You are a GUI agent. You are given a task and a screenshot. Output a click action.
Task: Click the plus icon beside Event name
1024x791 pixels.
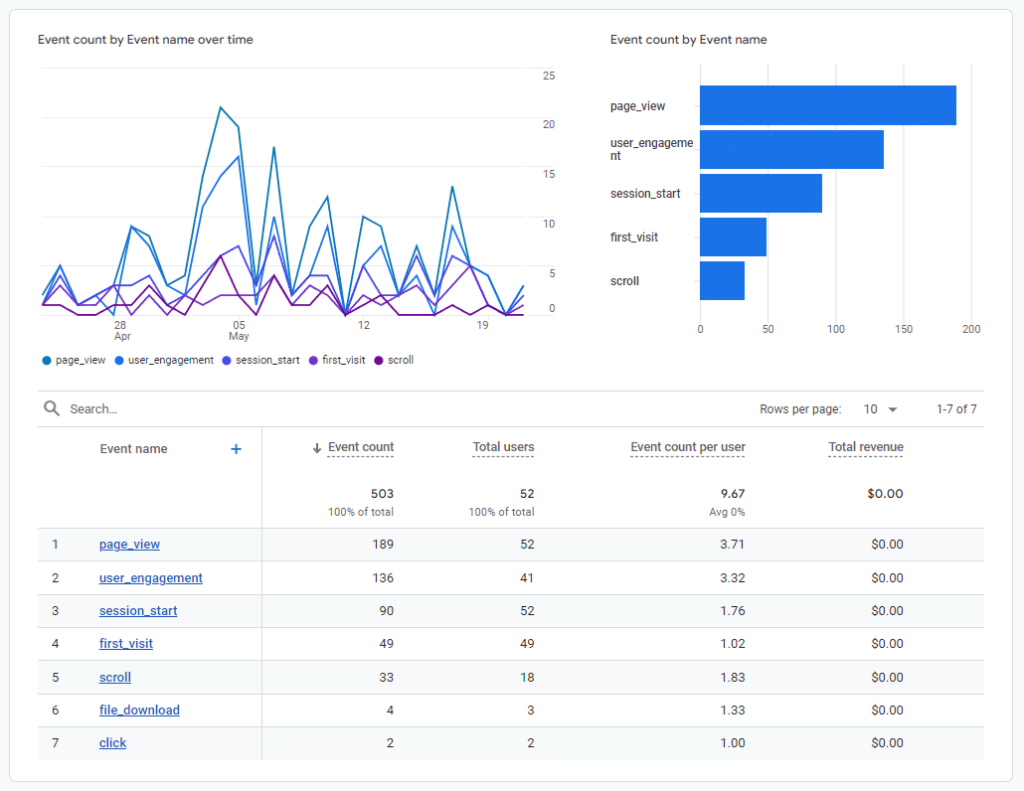click(236, 449)
